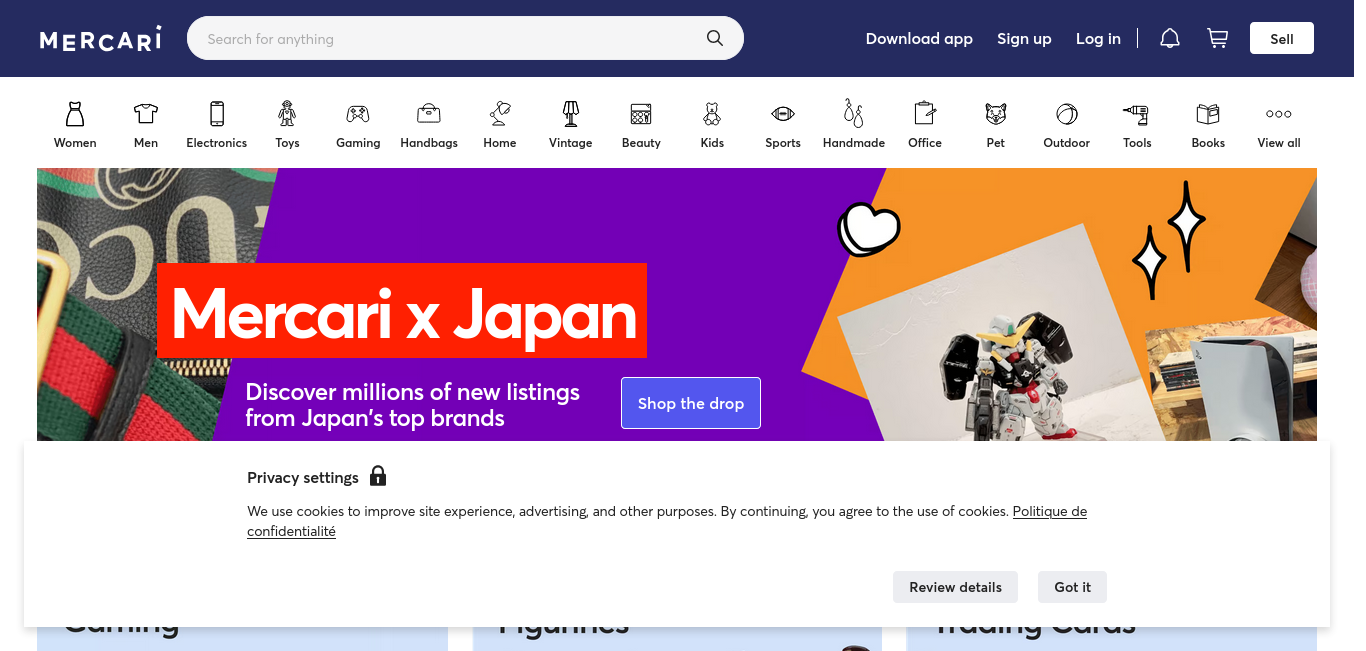1366x651 pixels.
Task: Select the Pet cat icon
Action: pyautogui.click(x=996, y=113)
